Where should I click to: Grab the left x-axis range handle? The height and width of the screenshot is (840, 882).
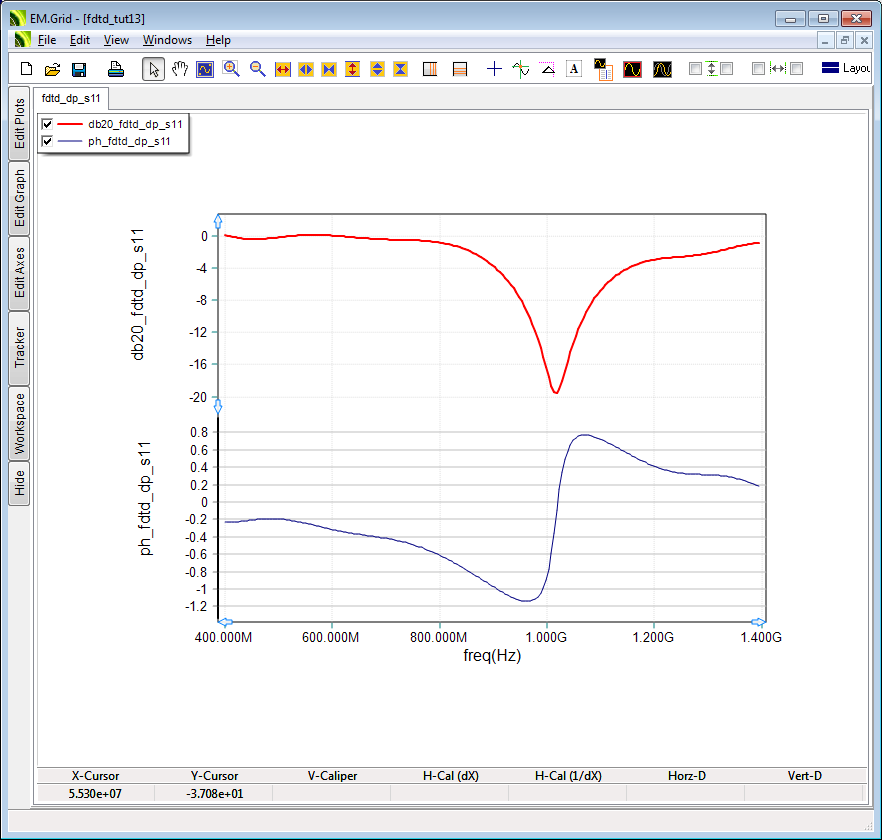pos(225,622)
